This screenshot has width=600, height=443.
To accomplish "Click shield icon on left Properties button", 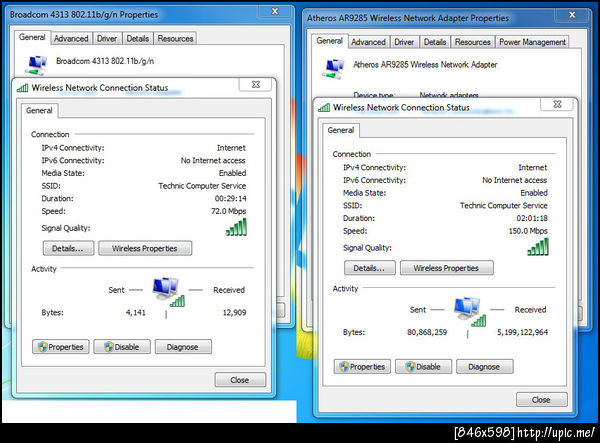I will pyautogui.click(x=43, y=347).
